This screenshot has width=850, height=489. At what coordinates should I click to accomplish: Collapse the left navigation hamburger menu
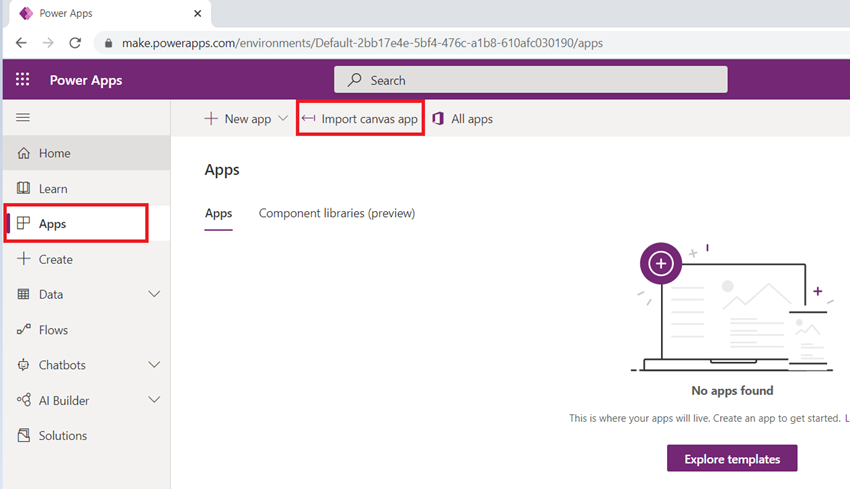coord(23,118)
